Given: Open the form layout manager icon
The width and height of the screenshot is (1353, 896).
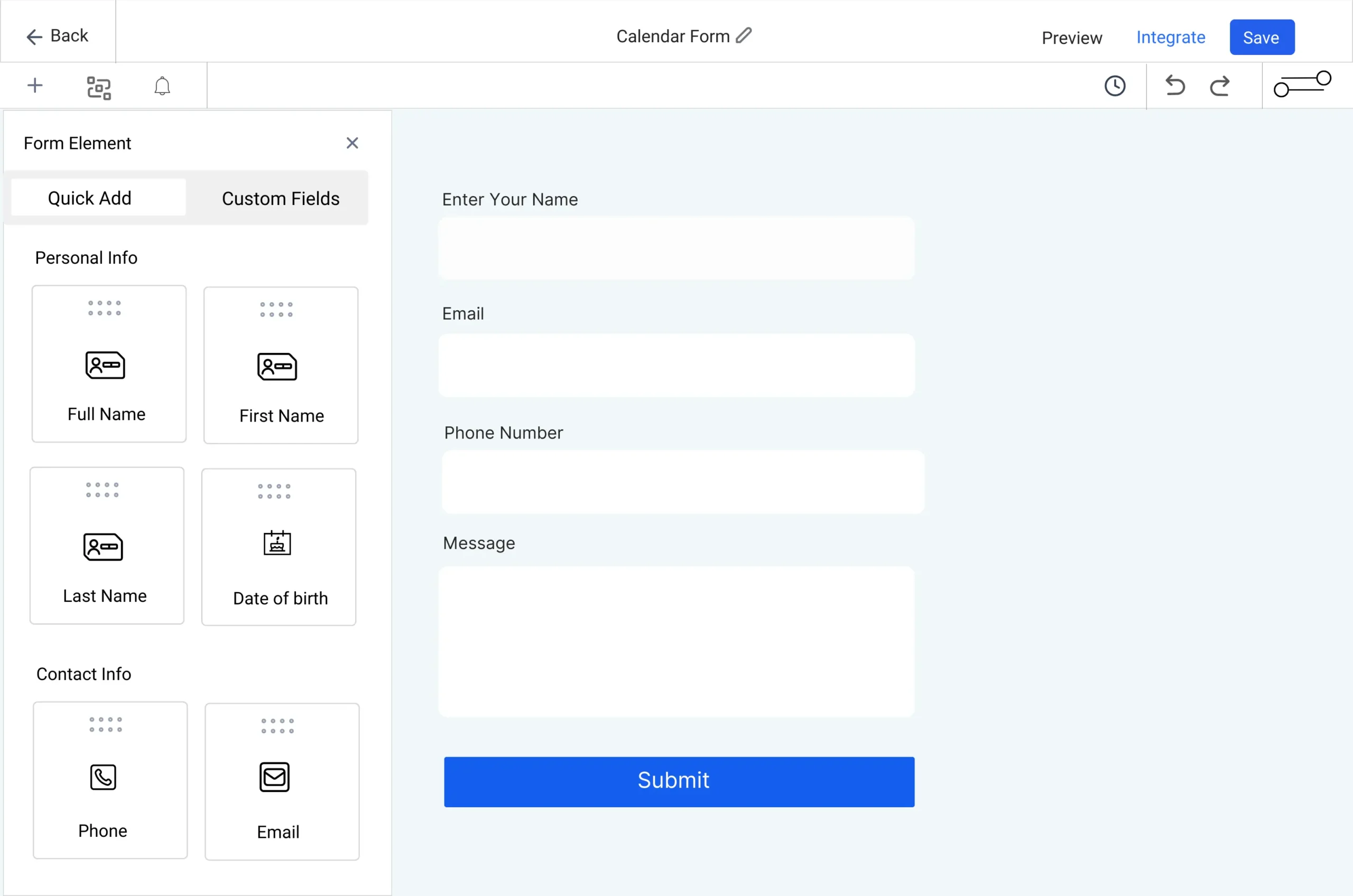Looking at the screenshot, I should click(x=98, y=87).
